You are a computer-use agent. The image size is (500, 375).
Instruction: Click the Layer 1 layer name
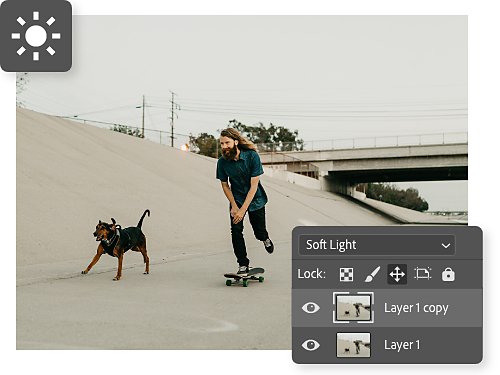402,345
